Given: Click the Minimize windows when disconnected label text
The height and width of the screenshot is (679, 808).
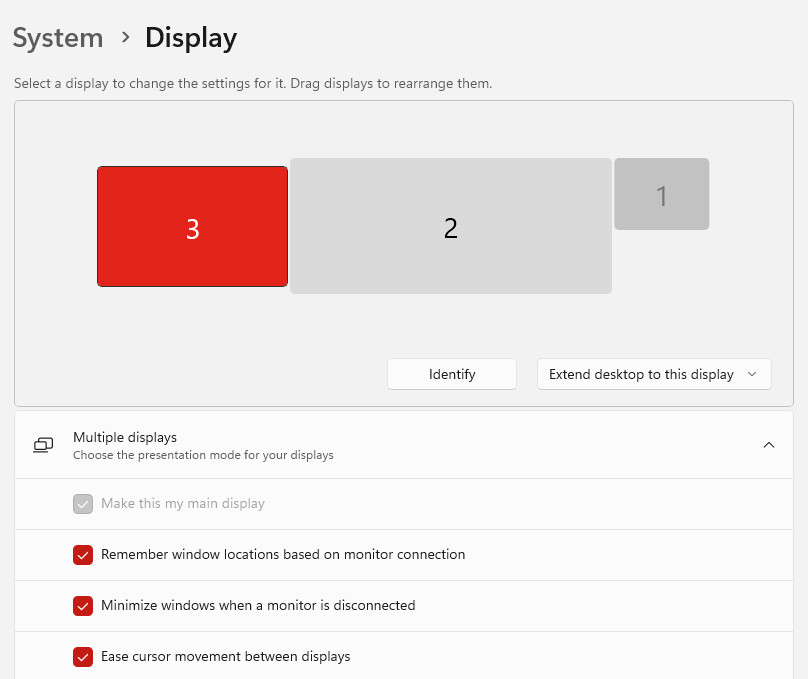Looking at the screenshot, I should click(258, 605).
